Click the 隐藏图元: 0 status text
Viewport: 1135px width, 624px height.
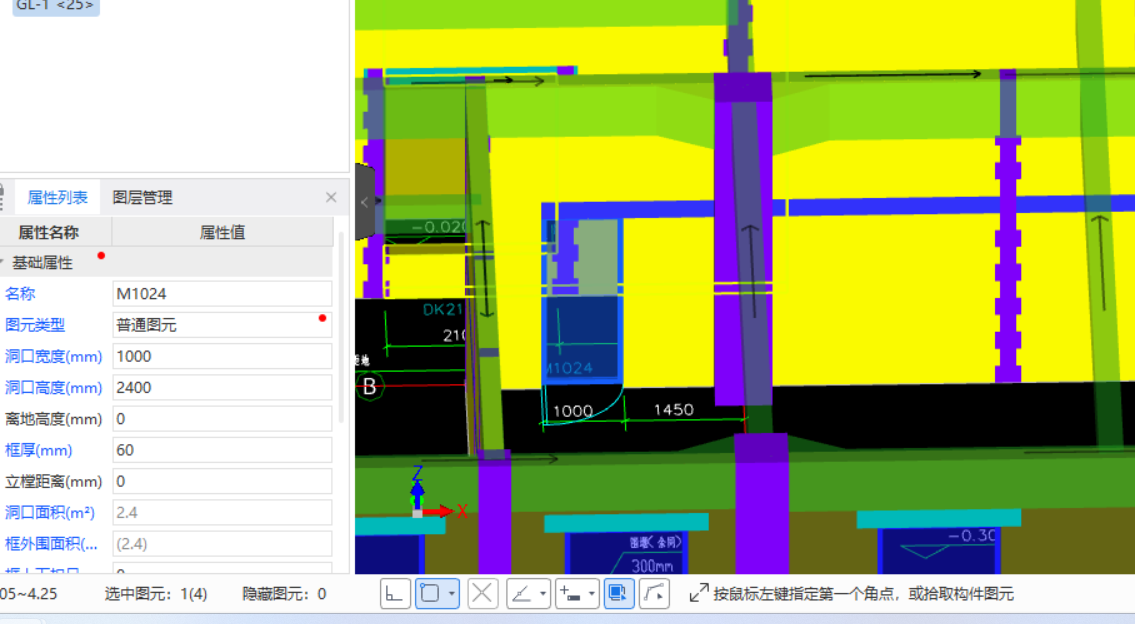point(284,594)
